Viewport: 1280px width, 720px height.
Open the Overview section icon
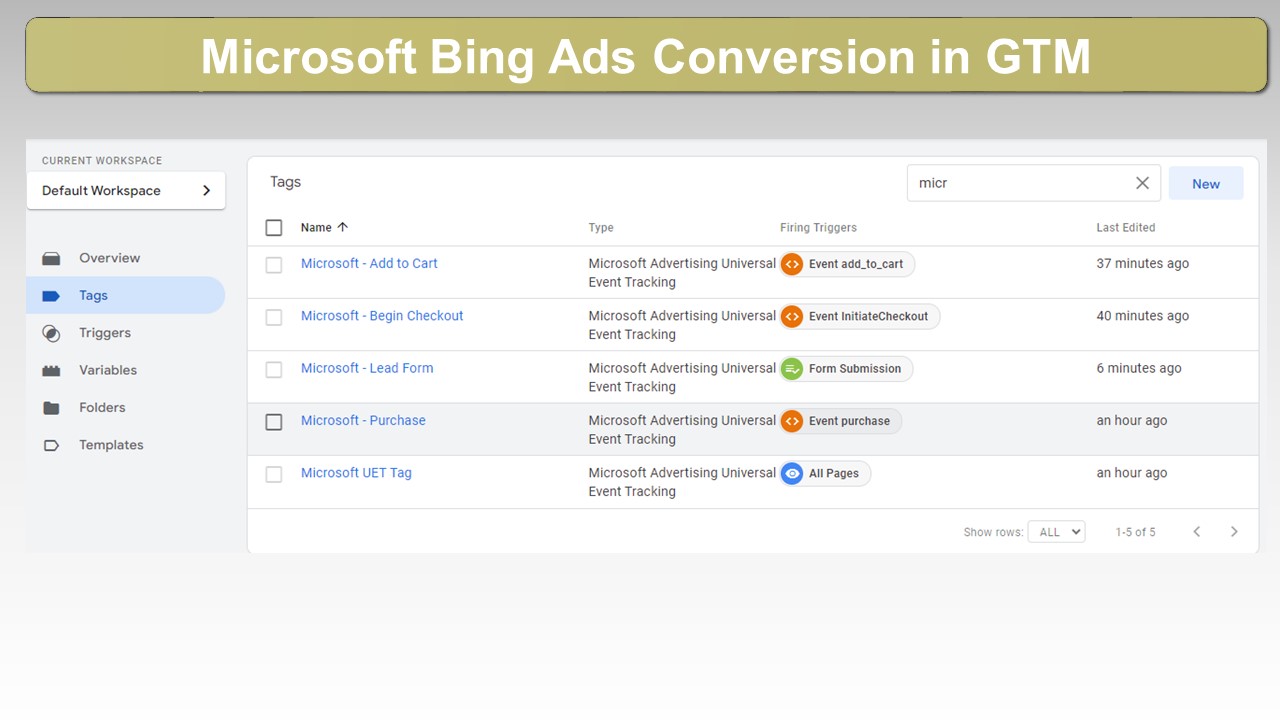(51, 258)
